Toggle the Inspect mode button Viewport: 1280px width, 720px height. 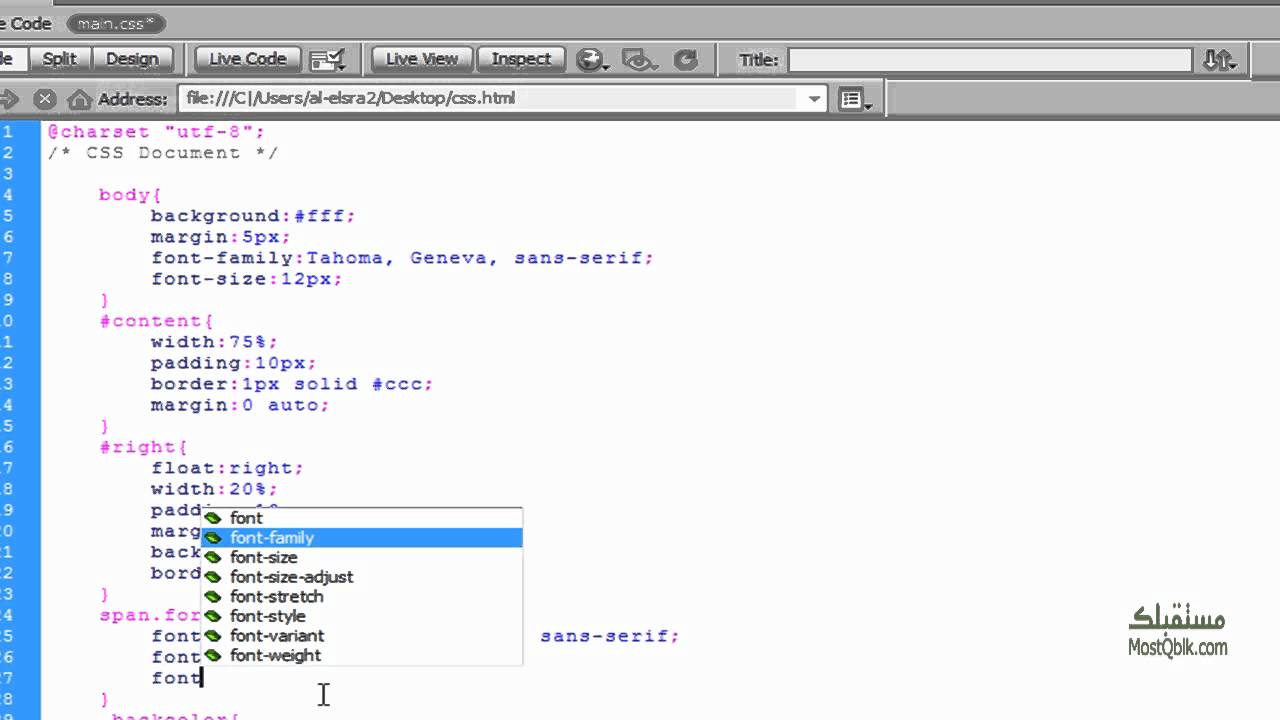point(520,59)
